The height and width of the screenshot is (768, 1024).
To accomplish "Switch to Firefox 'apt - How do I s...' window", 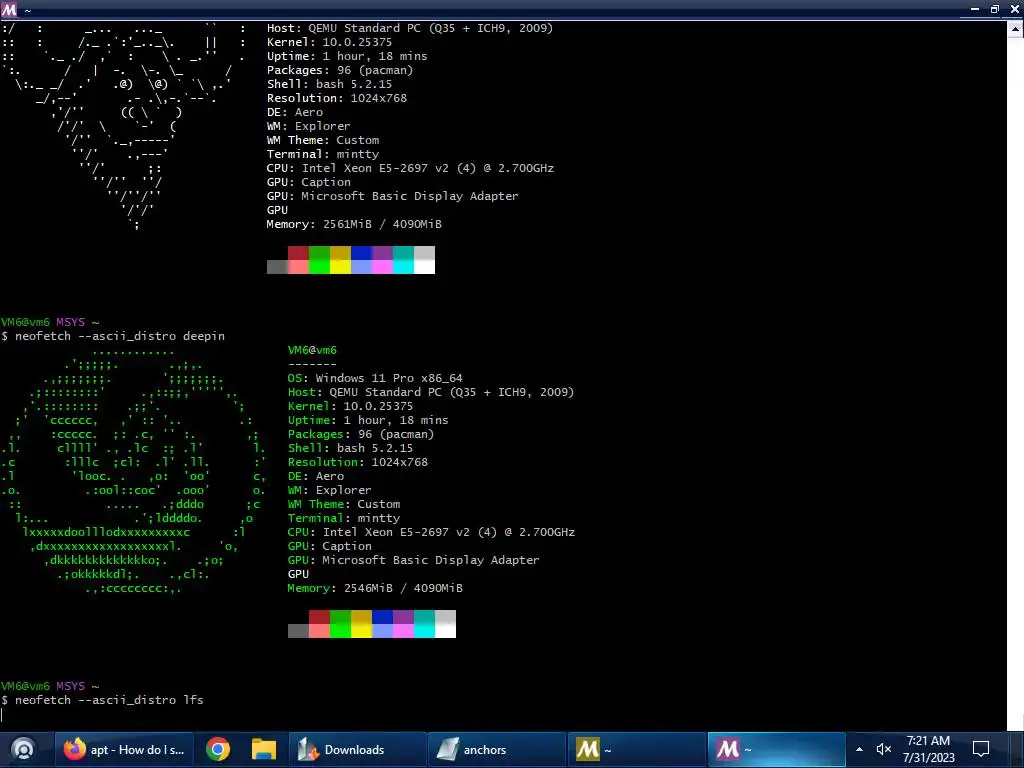I will [x=124, y=749].
